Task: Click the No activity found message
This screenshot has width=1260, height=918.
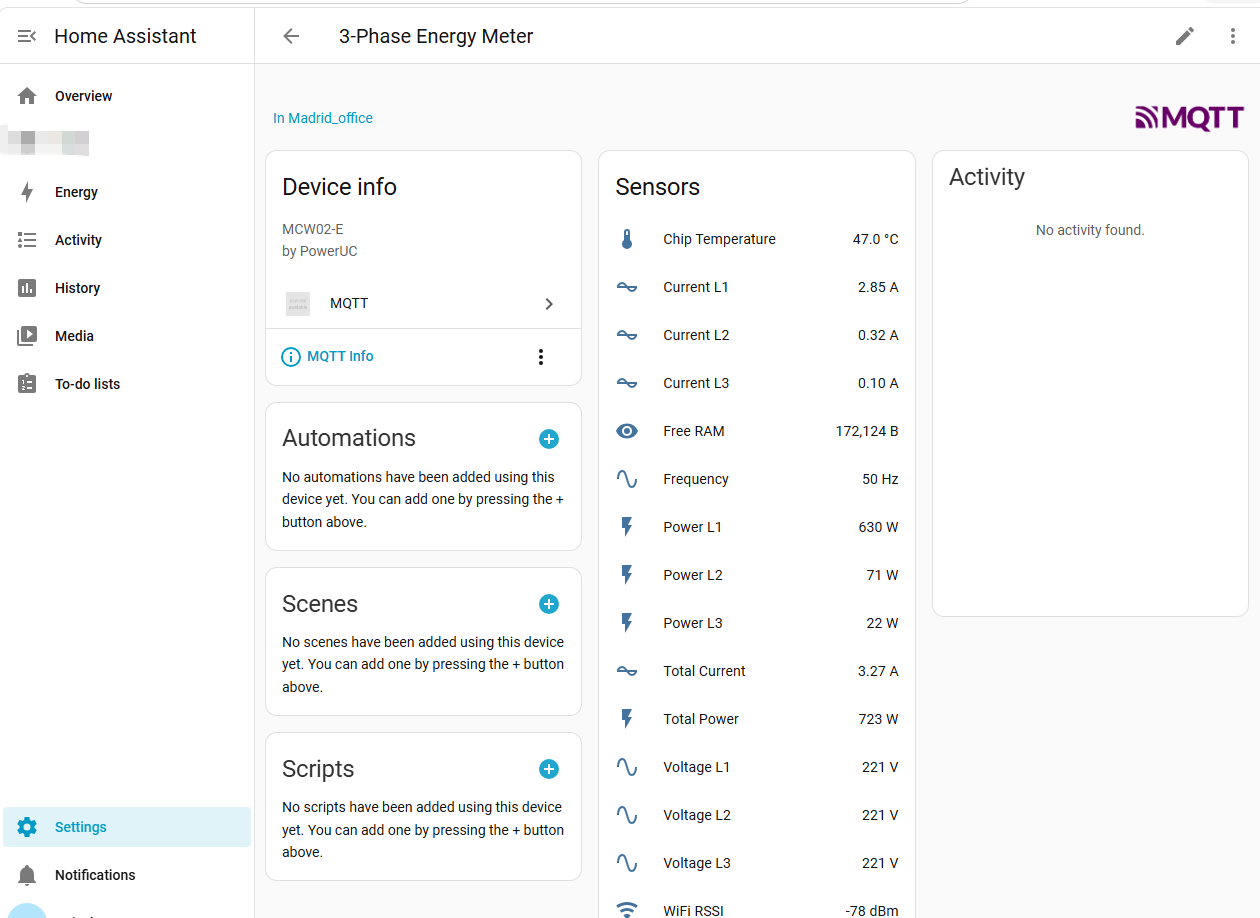Action: tap(1090, 230)
